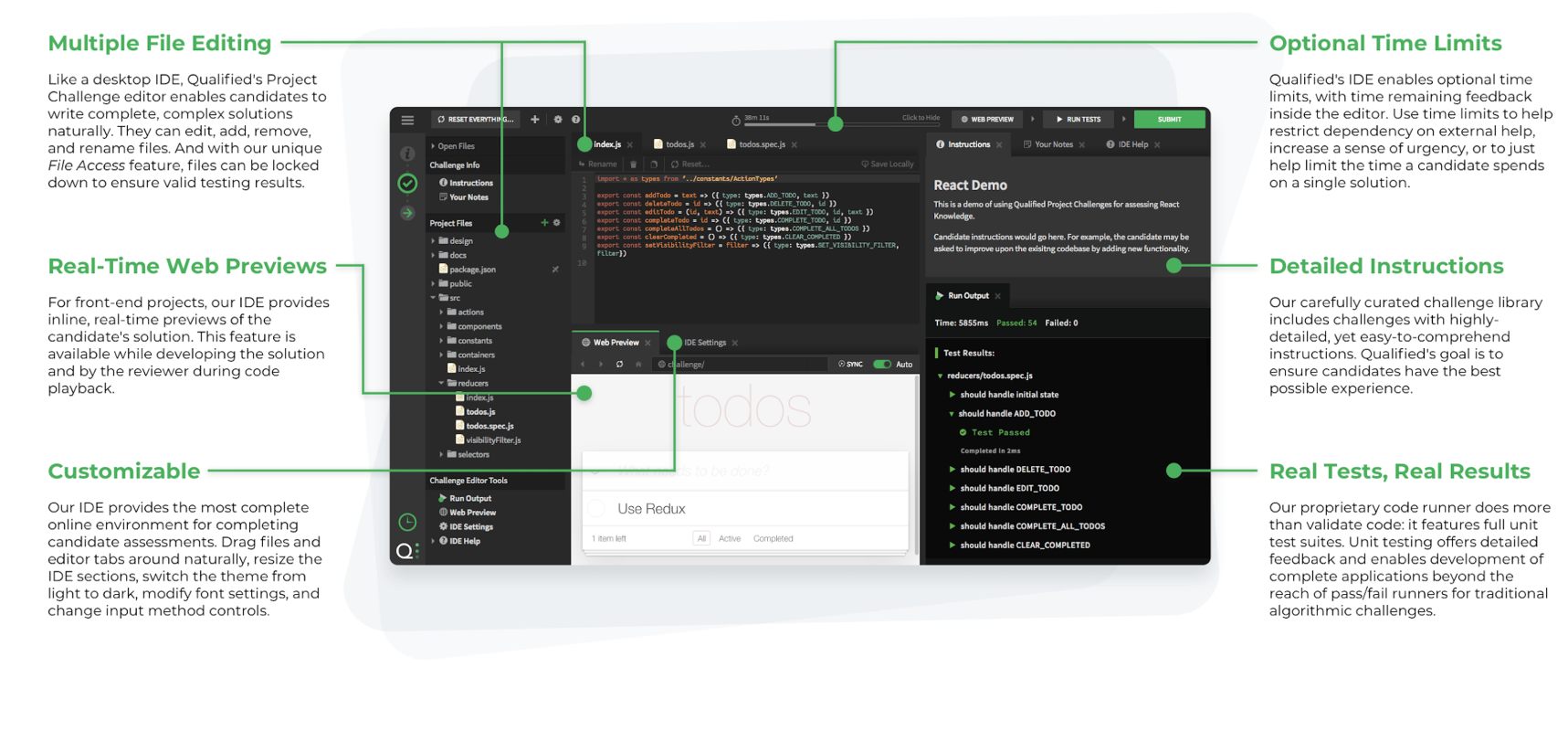Click the Web Preview toolbar button
The width and height of the screenshot is (1568, 731).
(x=987, y=120)
